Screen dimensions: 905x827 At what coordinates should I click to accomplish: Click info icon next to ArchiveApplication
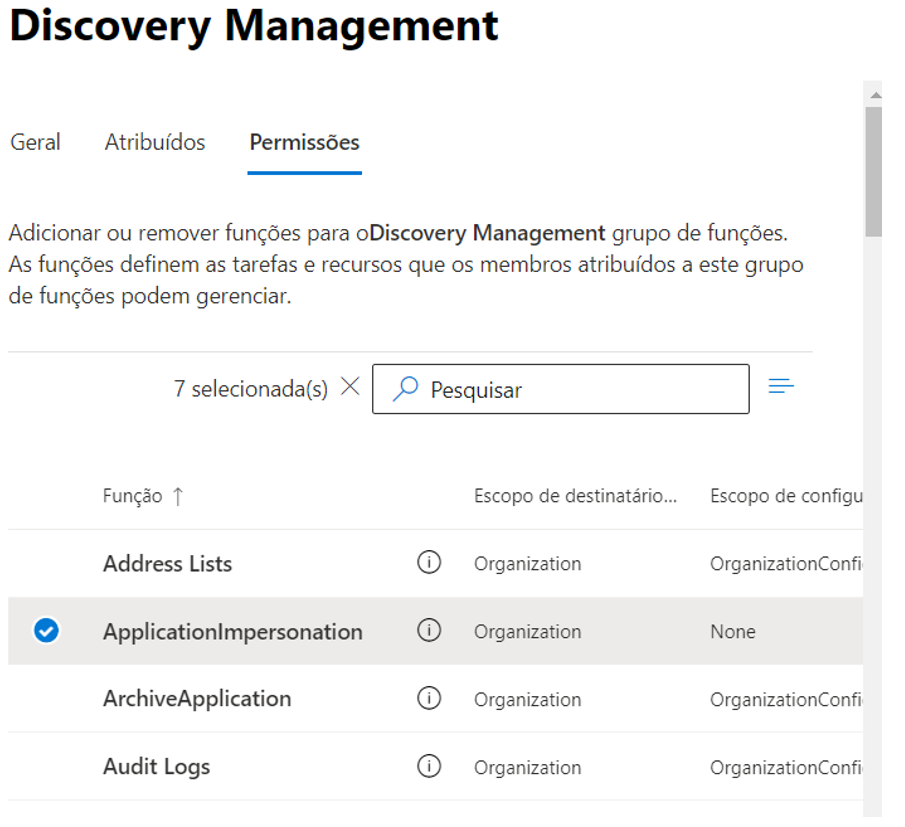[x=429, y=699]
